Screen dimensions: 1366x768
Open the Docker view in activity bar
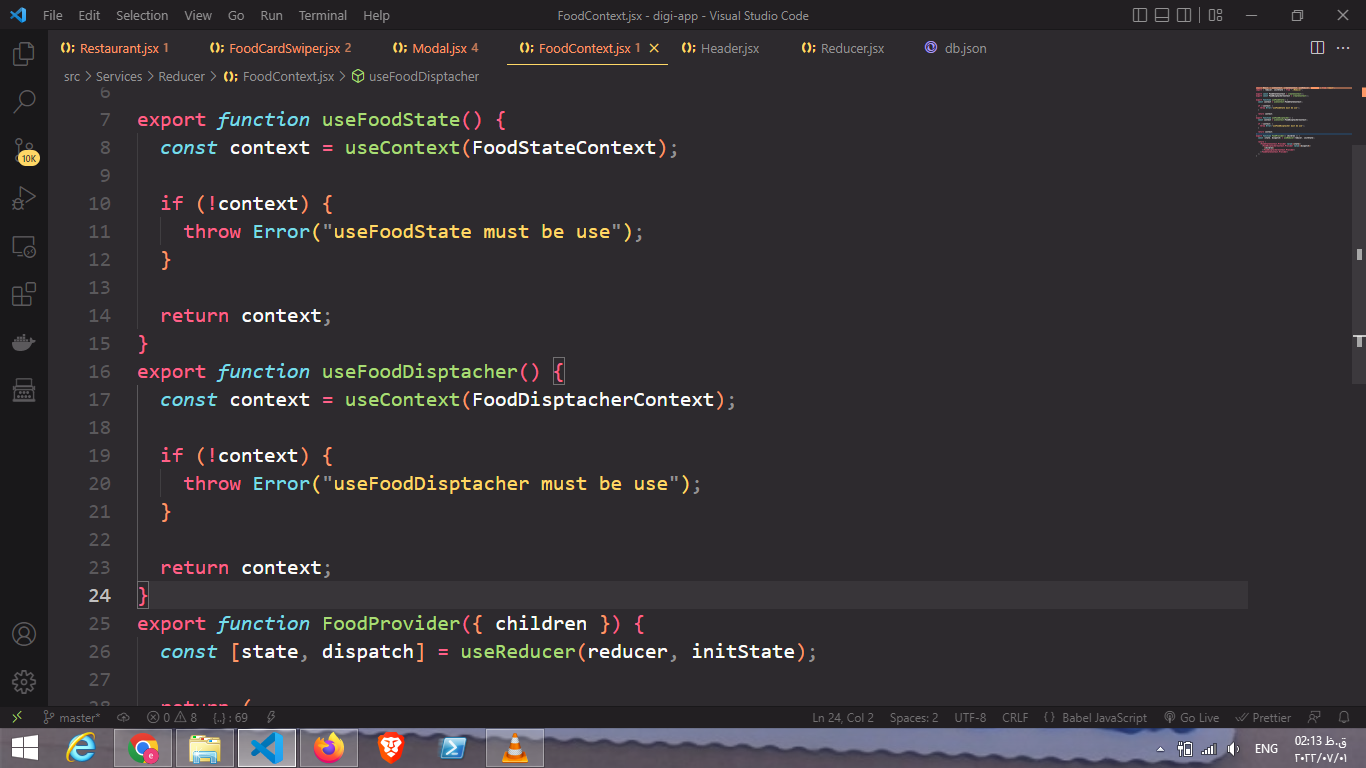click(24, 342)
